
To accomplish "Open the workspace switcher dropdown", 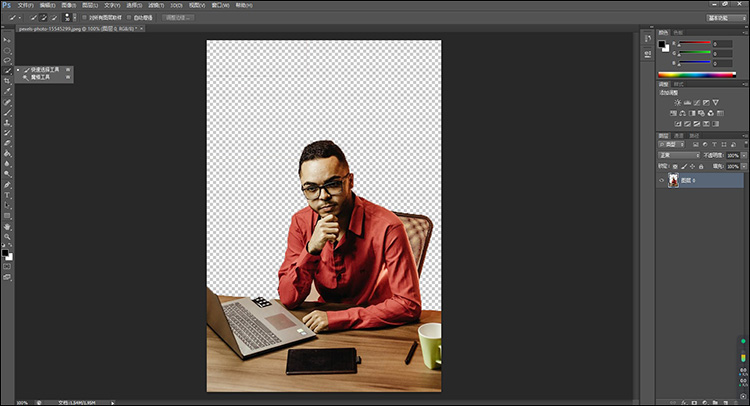I will (x=726, y=18).
